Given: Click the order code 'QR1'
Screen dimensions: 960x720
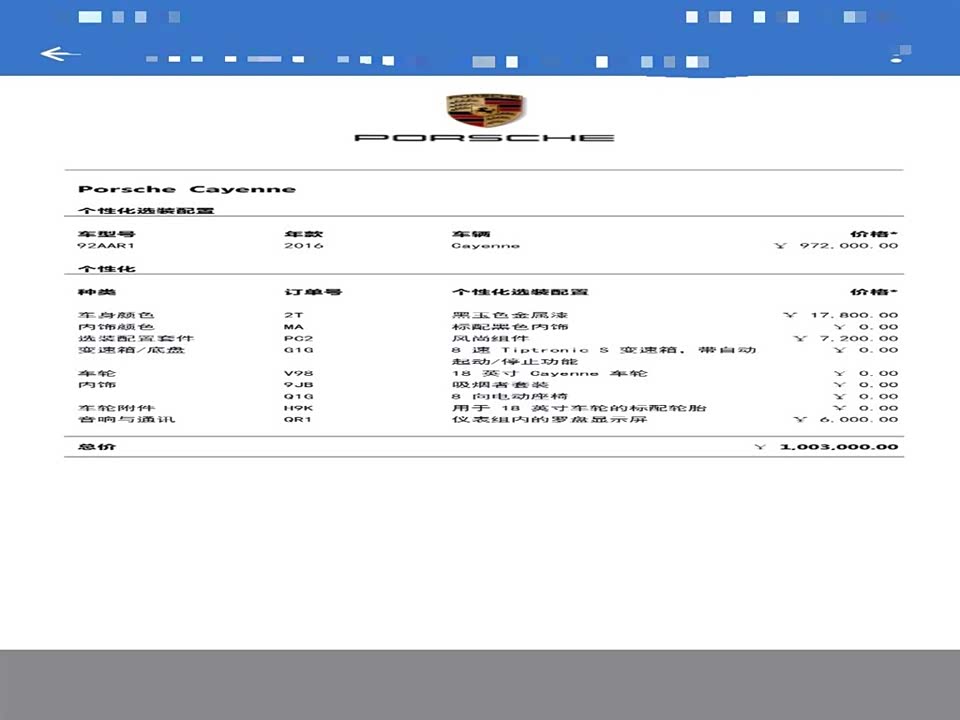Looking at the screenshot, I should point(298,419).
